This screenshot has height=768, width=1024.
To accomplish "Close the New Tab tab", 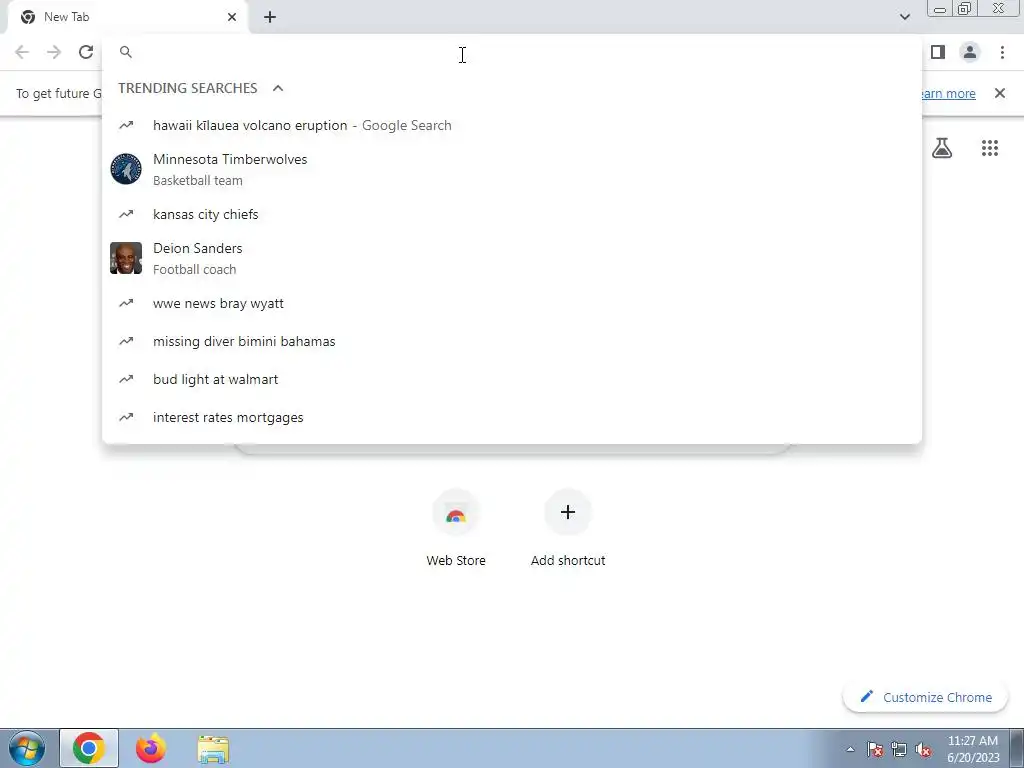I will coord(232,17).
